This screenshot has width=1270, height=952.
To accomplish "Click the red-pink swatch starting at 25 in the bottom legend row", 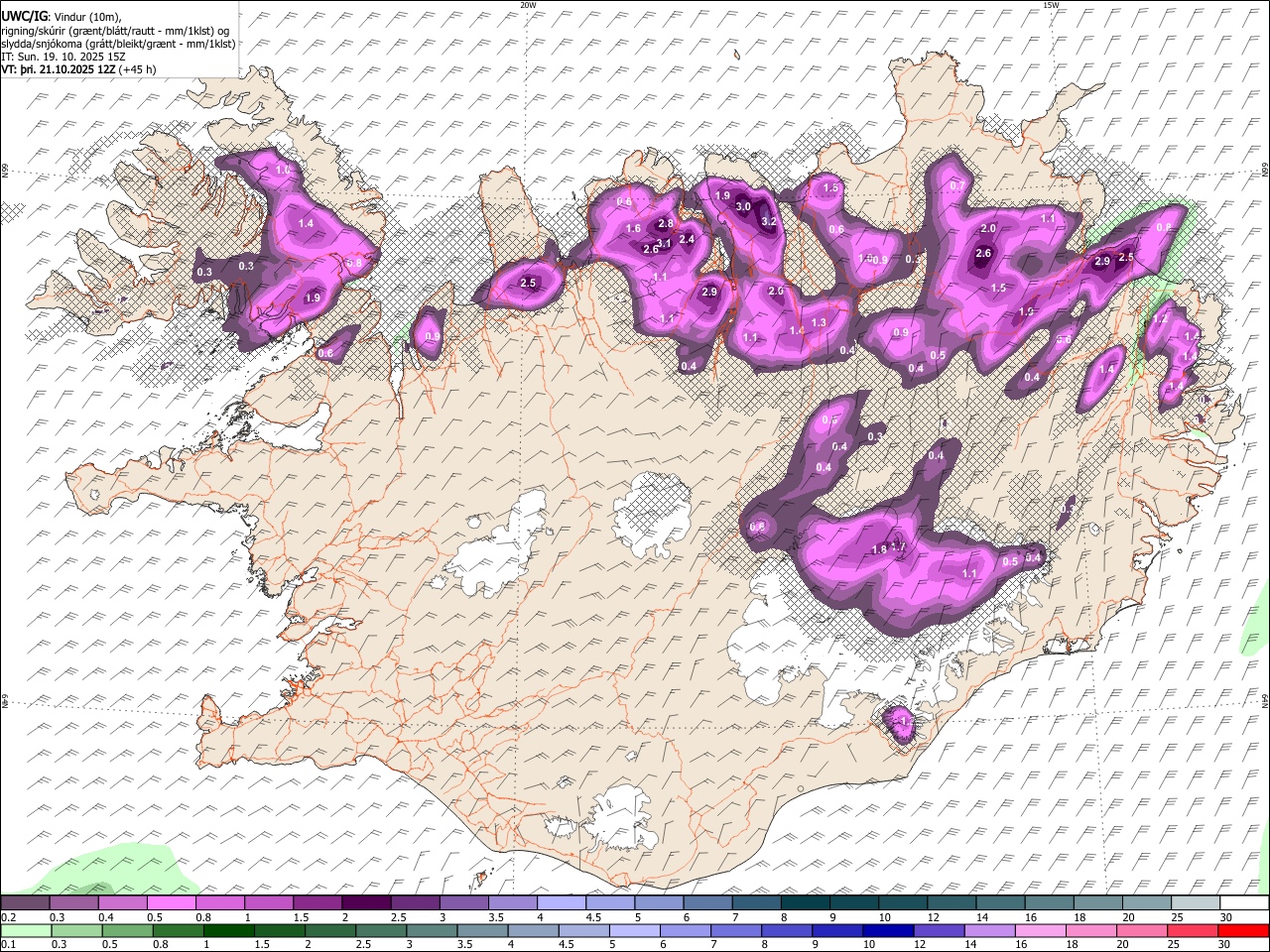I will [1192, 930].
